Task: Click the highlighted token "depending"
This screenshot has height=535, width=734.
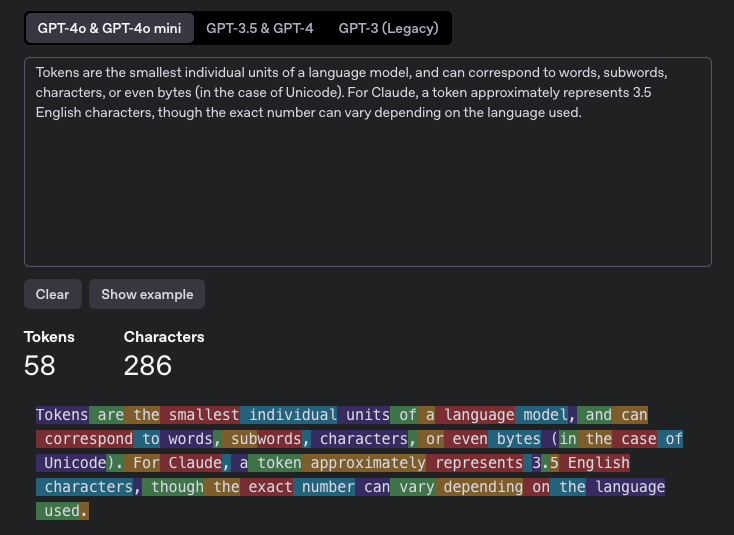Action: pyautogui.click(x=479, y=486)
